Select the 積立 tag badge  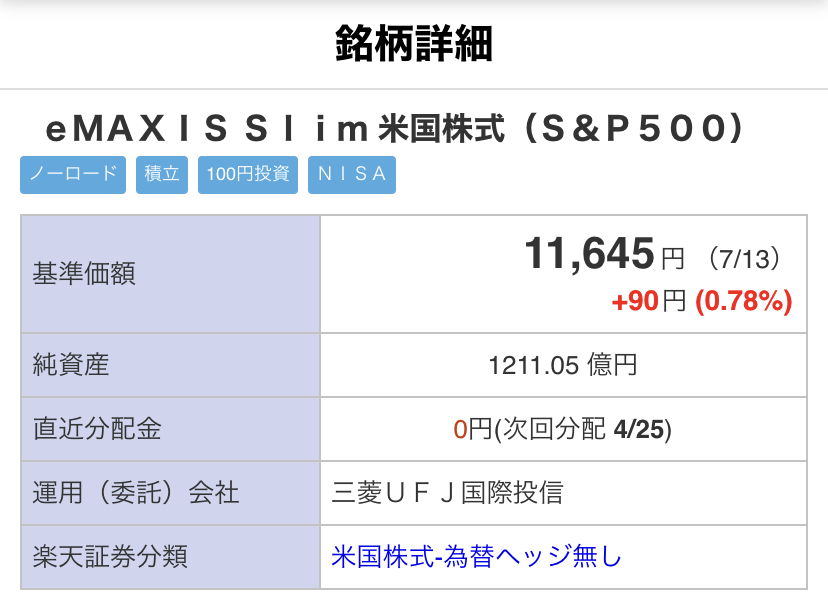pos(162,175)
